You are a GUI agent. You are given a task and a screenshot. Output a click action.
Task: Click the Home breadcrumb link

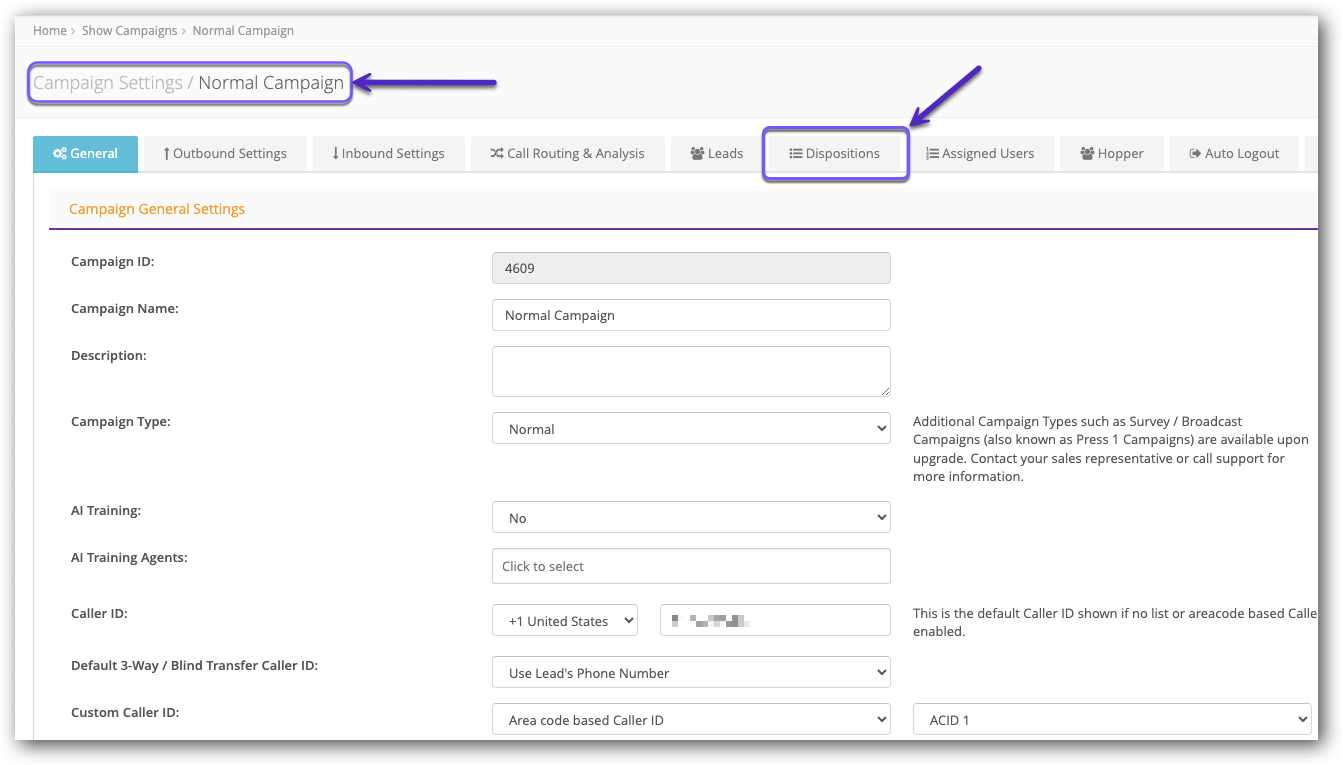click(49, 30)
